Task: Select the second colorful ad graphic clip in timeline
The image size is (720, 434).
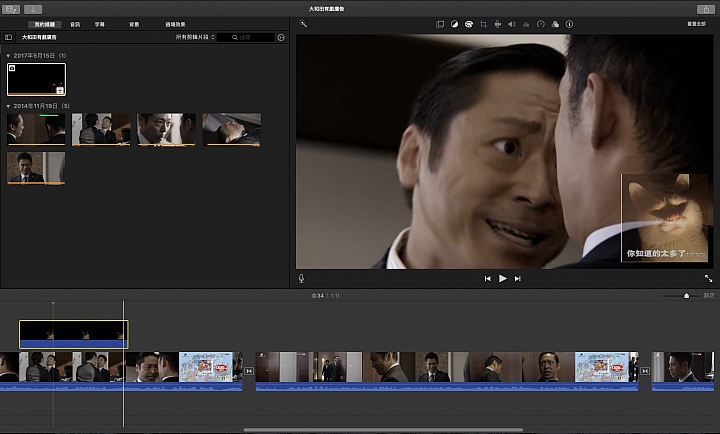Action: [x=602, y=367]
